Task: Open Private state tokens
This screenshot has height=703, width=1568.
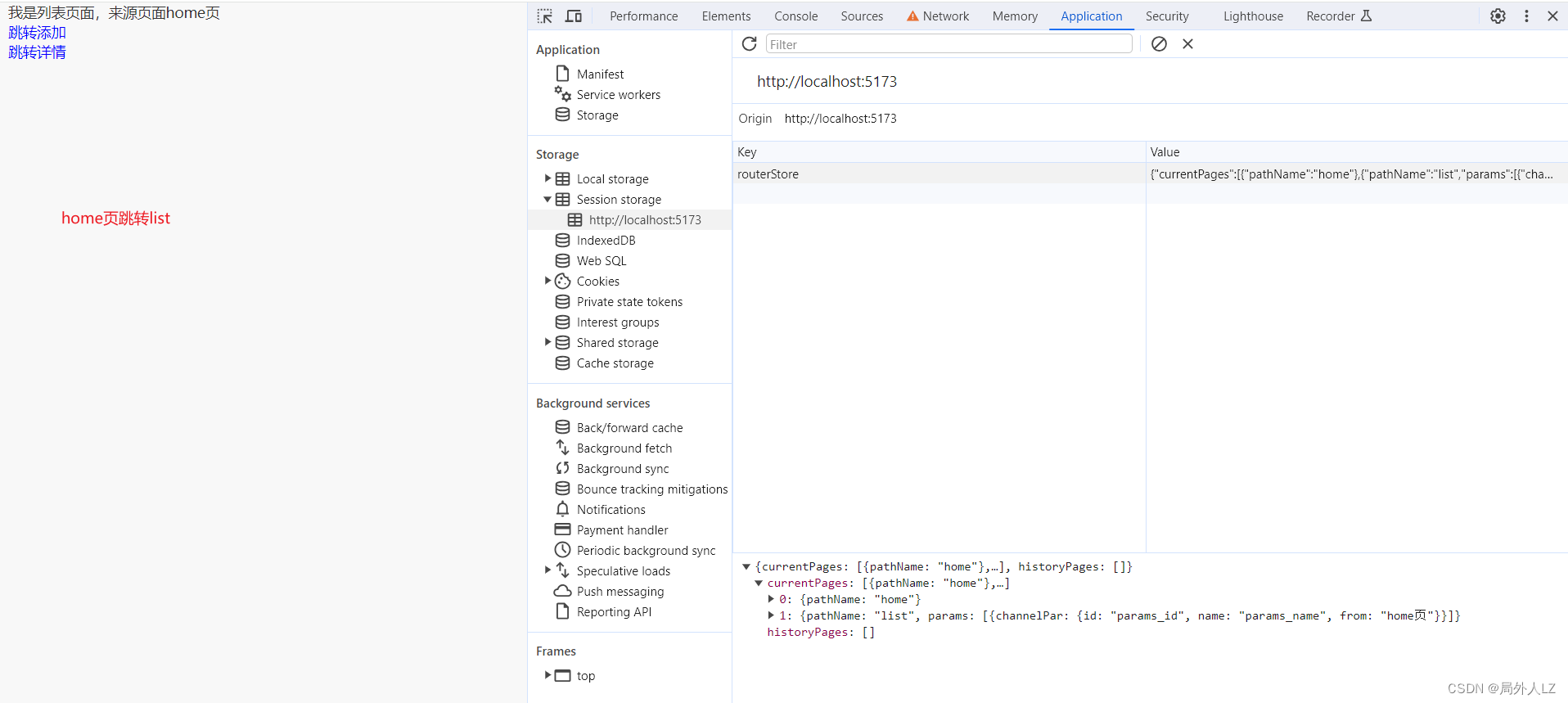Action: click(629, 302)
